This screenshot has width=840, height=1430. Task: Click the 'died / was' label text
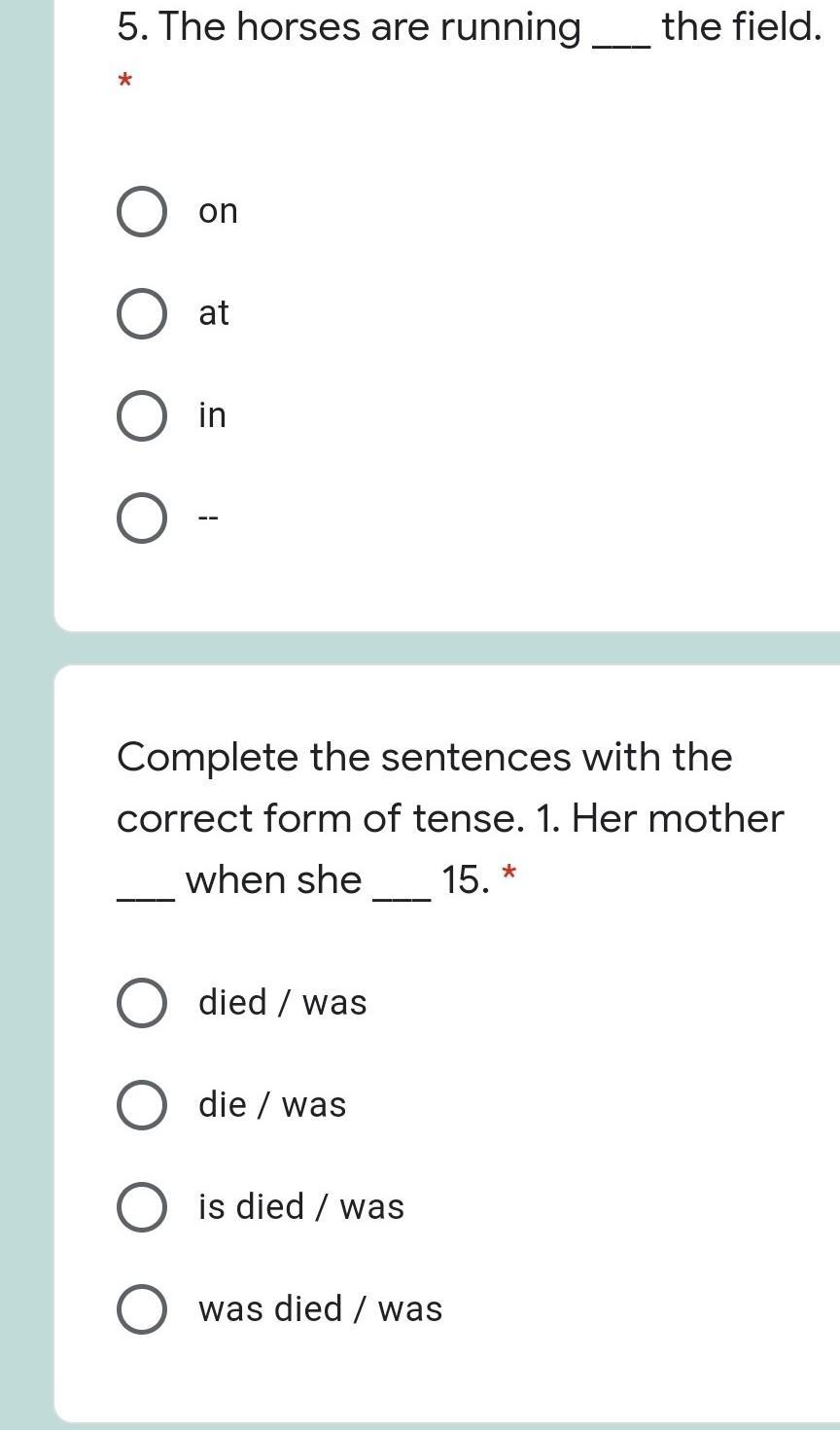pyautogui.click(x=283, y=1002)
